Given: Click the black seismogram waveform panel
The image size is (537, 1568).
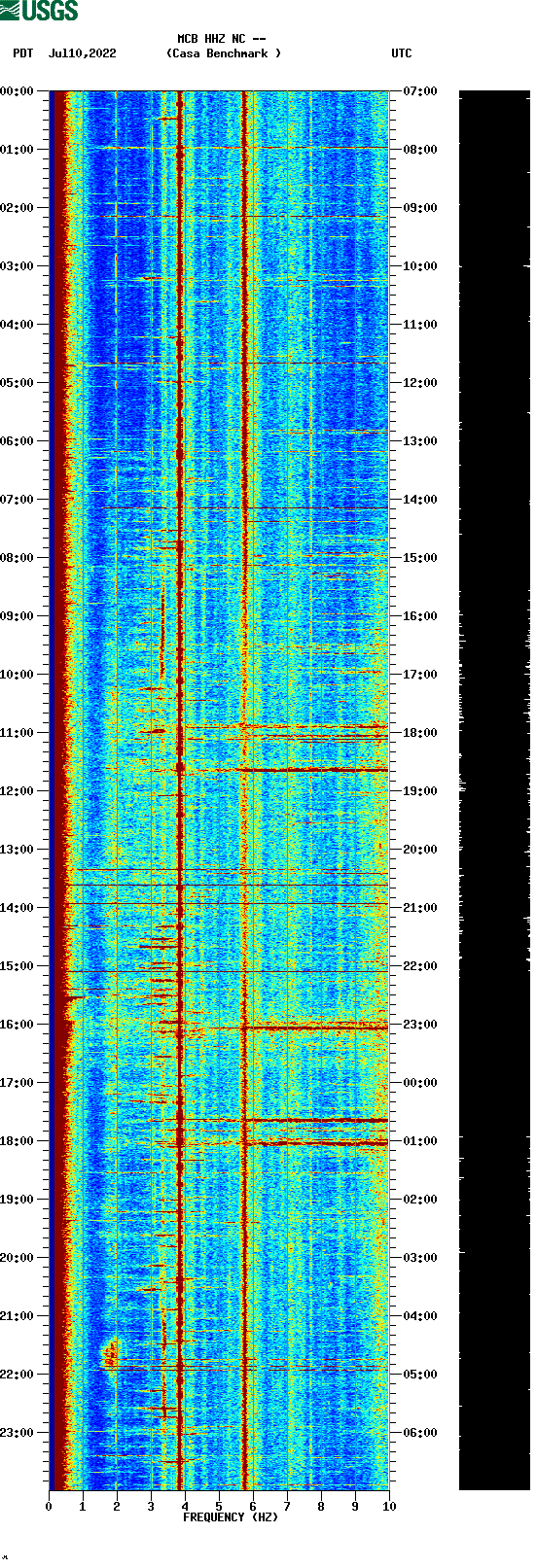Looking at the screenshot, I should click(494, 790).
